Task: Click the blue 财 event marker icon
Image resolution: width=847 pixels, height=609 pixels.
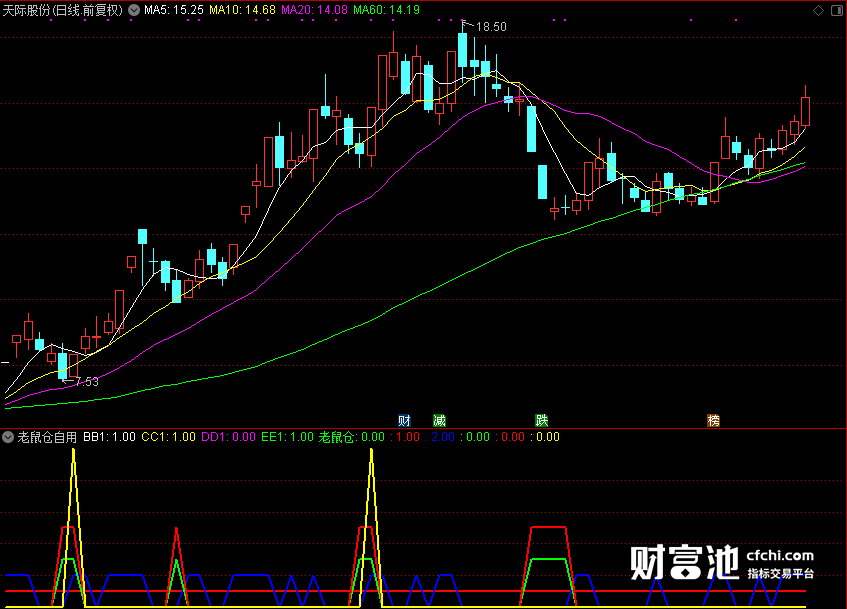Action: [404, 420]
